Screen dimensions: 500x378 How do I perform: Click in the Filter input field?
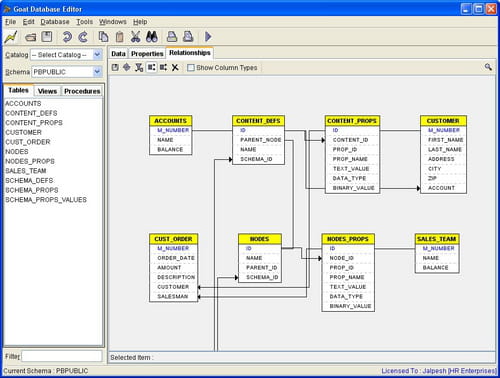coord(62,356)
